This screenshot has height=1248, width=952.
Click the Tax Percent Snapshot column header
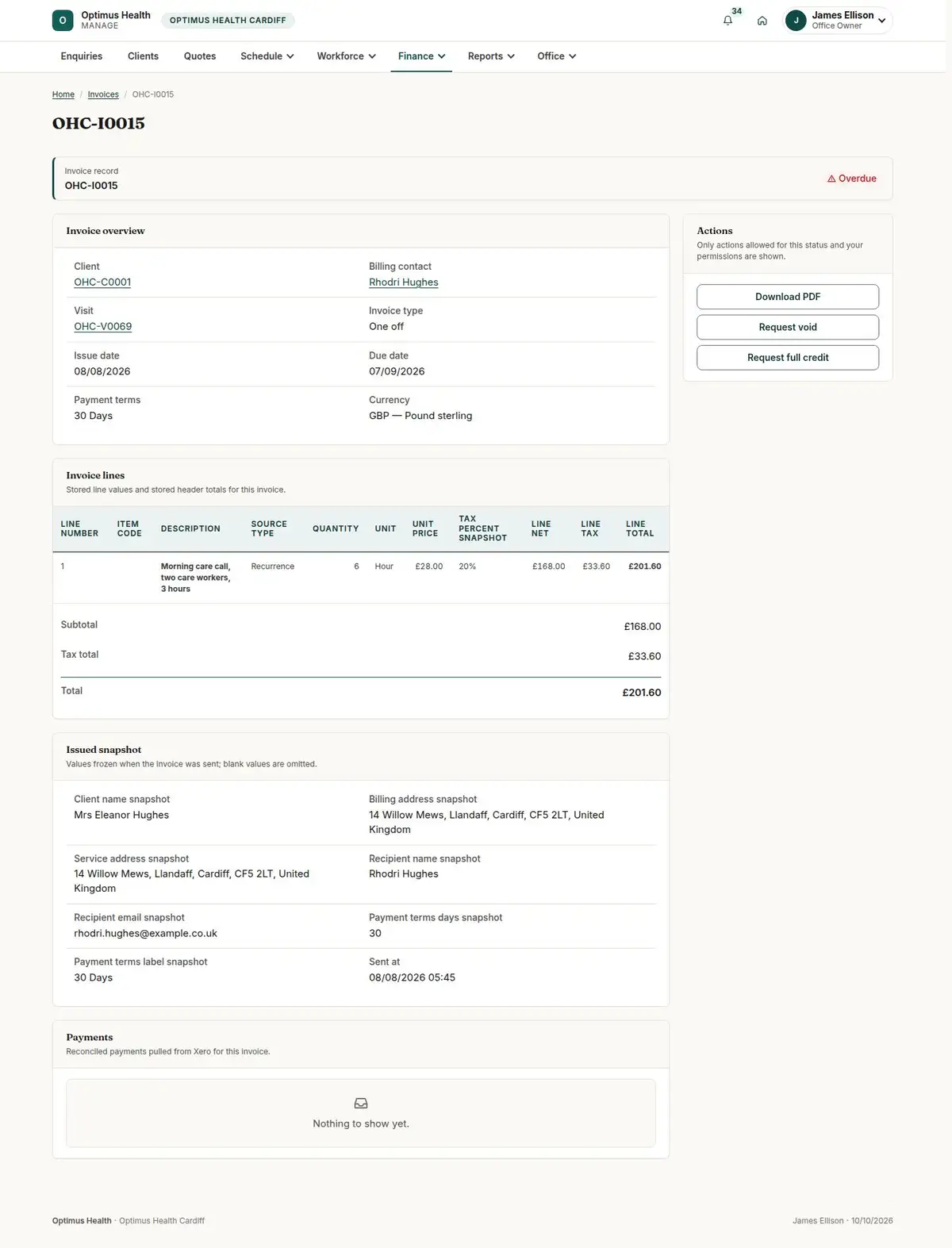(482, 528)
